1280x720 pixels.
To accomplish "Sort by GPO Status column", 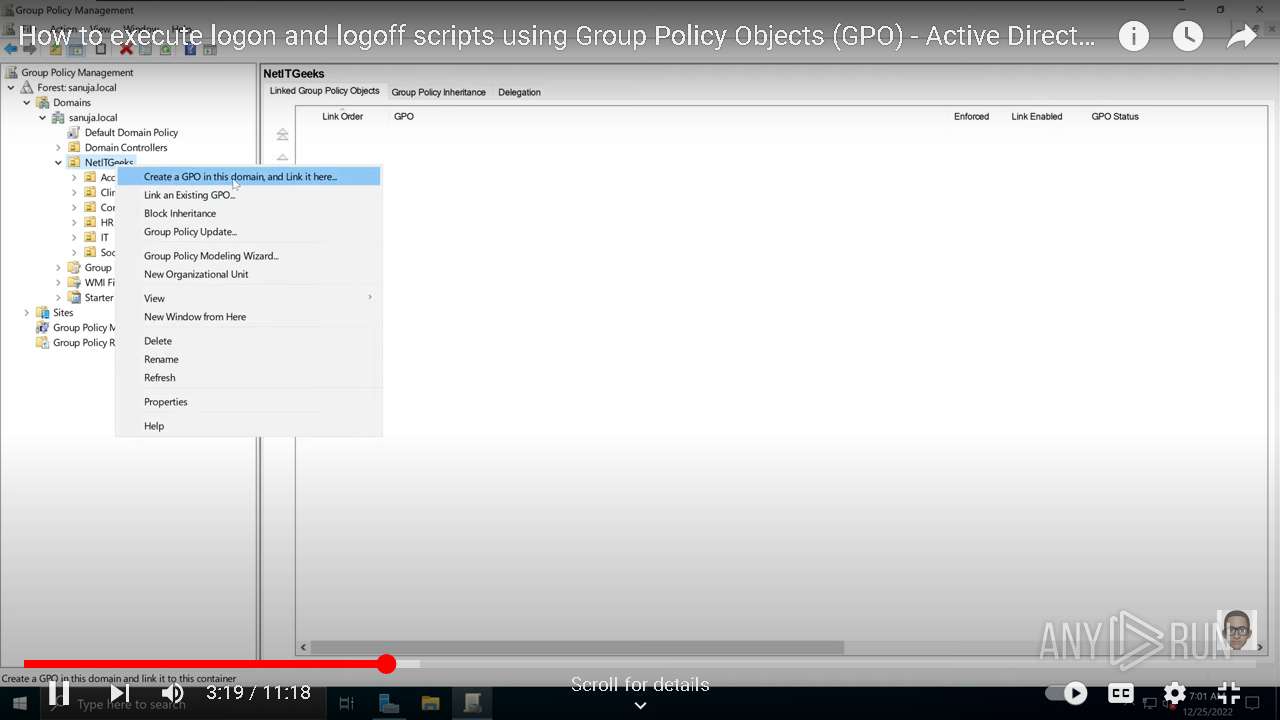I will click(1115, 117).
